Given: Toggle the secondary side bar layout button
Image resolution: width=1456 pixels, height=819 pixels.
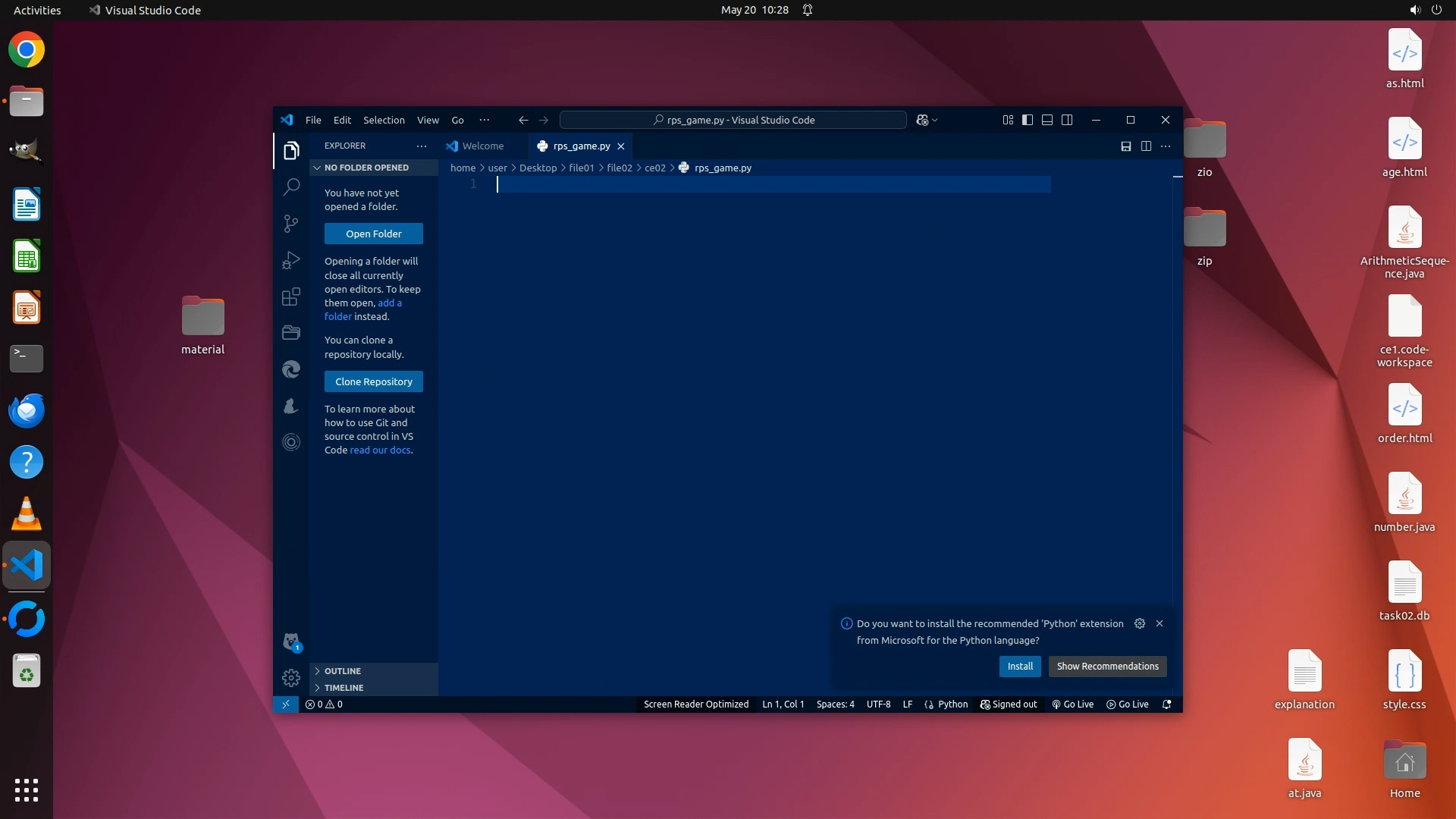Looking at the screenshot, I should pyautogui.click(x=1067, y=120).
